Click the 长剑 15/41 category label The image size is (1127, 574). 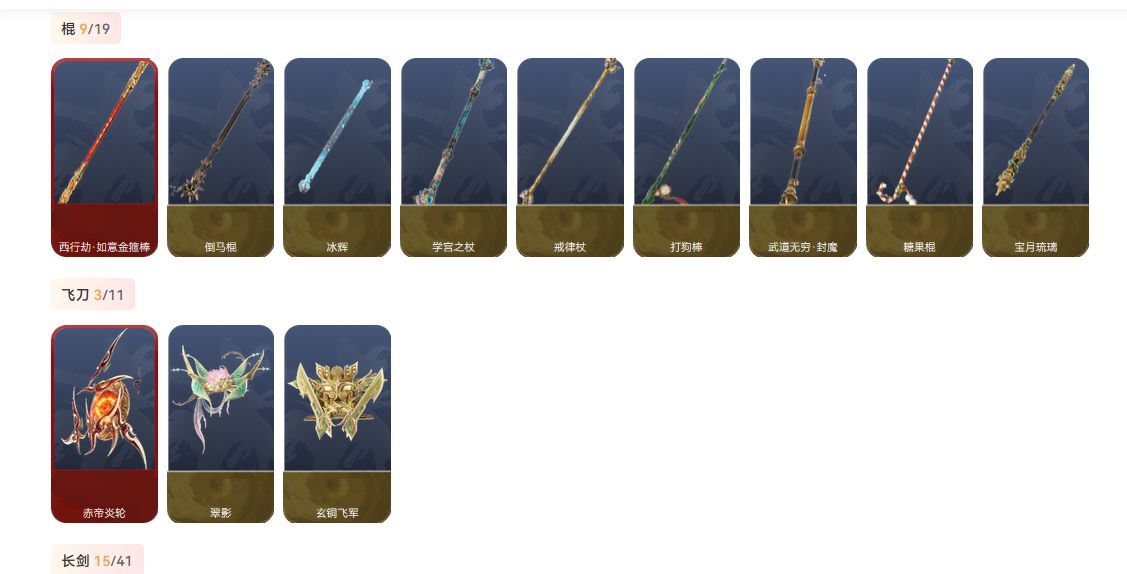tap(97, 560)
